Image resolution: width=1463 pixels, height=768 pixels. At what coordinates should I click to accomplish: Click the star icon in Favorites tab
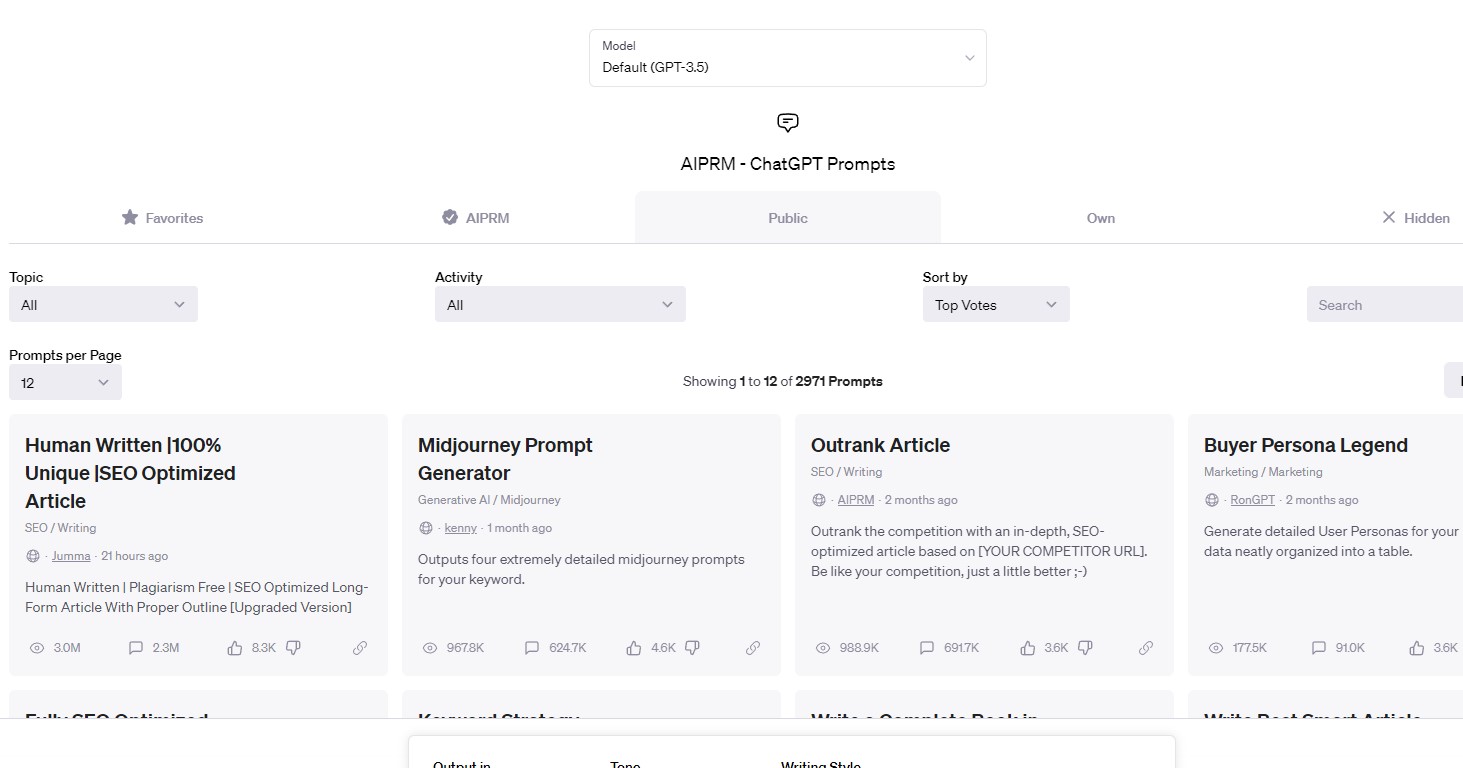click(130, 217)
